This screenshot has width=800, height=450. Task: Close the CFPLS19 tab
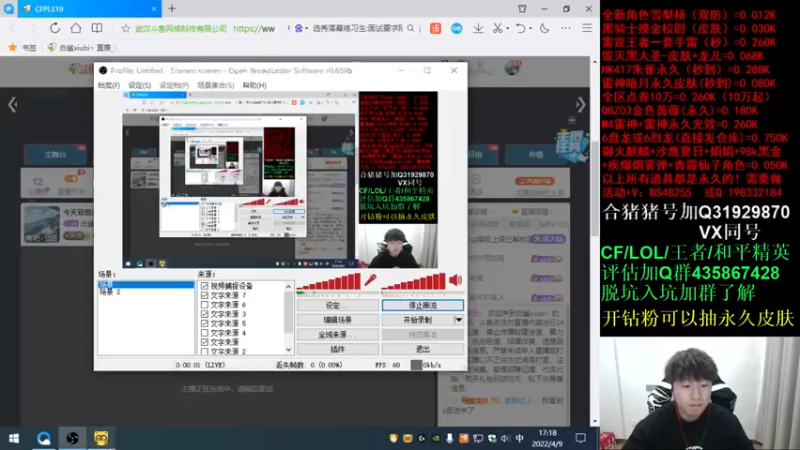[x=154, y=9]
